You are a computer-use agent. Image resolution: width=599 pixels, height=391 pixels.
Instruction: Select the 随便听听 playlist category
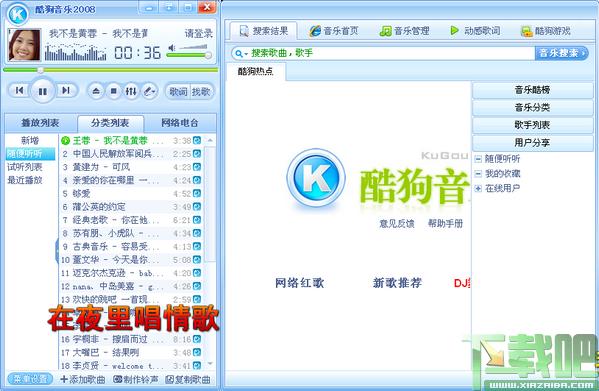point(30,153)
